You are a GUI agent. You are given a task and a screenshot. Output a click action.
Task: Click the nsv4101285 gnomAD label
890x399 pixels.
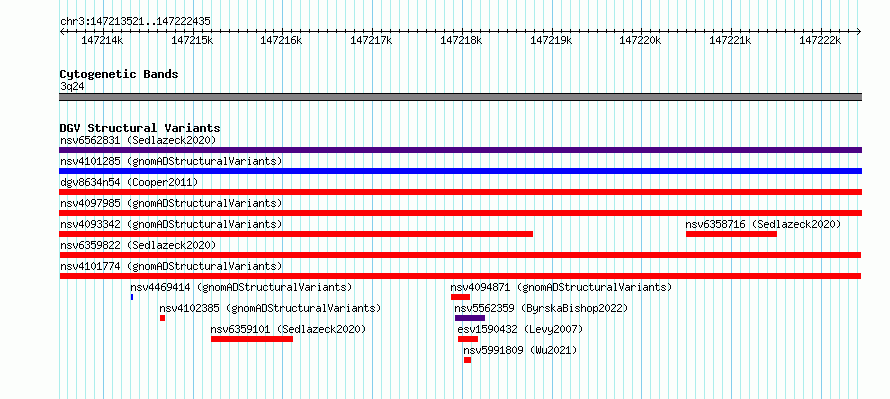pyautogui.click(x=171, y=161)
